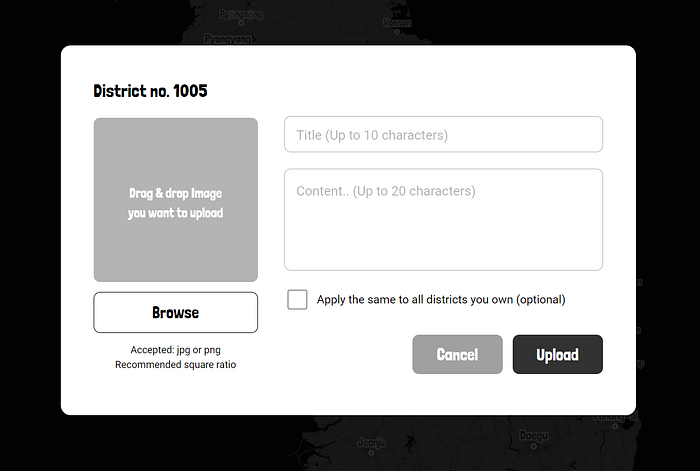Click the 'Accepted: jpg or png' hint
The width and height of the screenshot is (700, 471).
176,350
